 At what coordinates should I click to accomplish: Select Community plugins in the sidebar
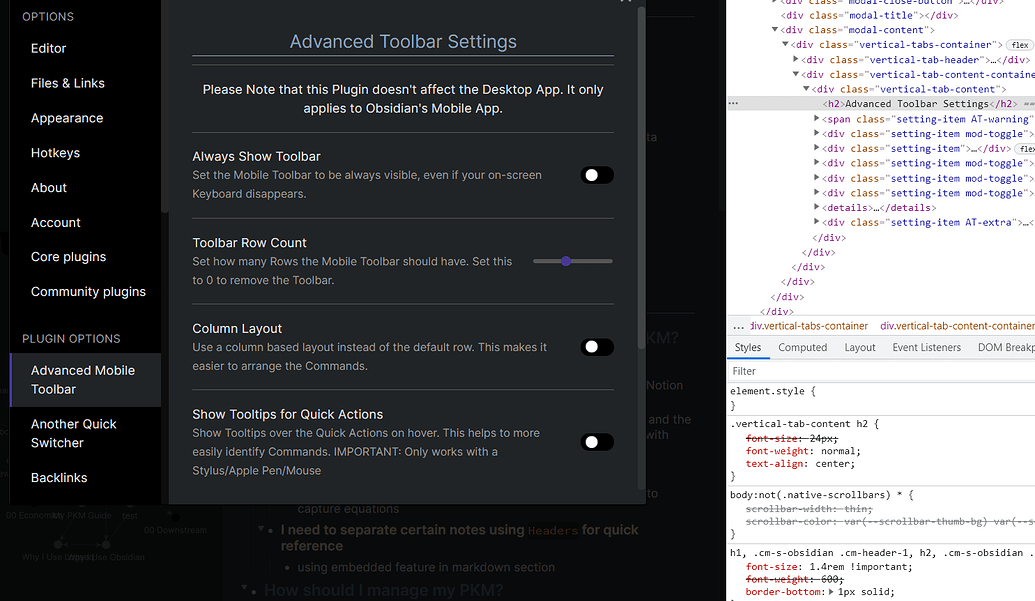pyautogui.click(x=88, y=292)
